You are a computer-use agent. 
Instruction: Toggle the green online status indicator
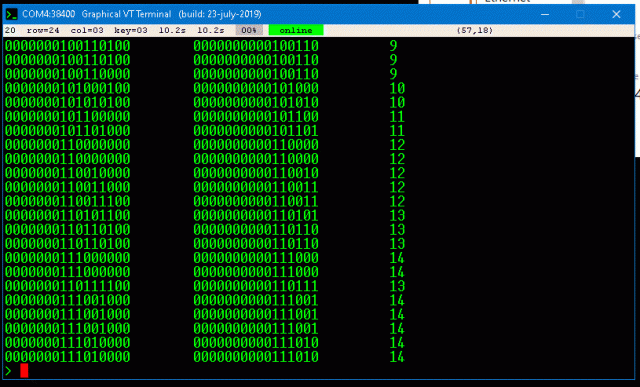click(x=296, y=30)
